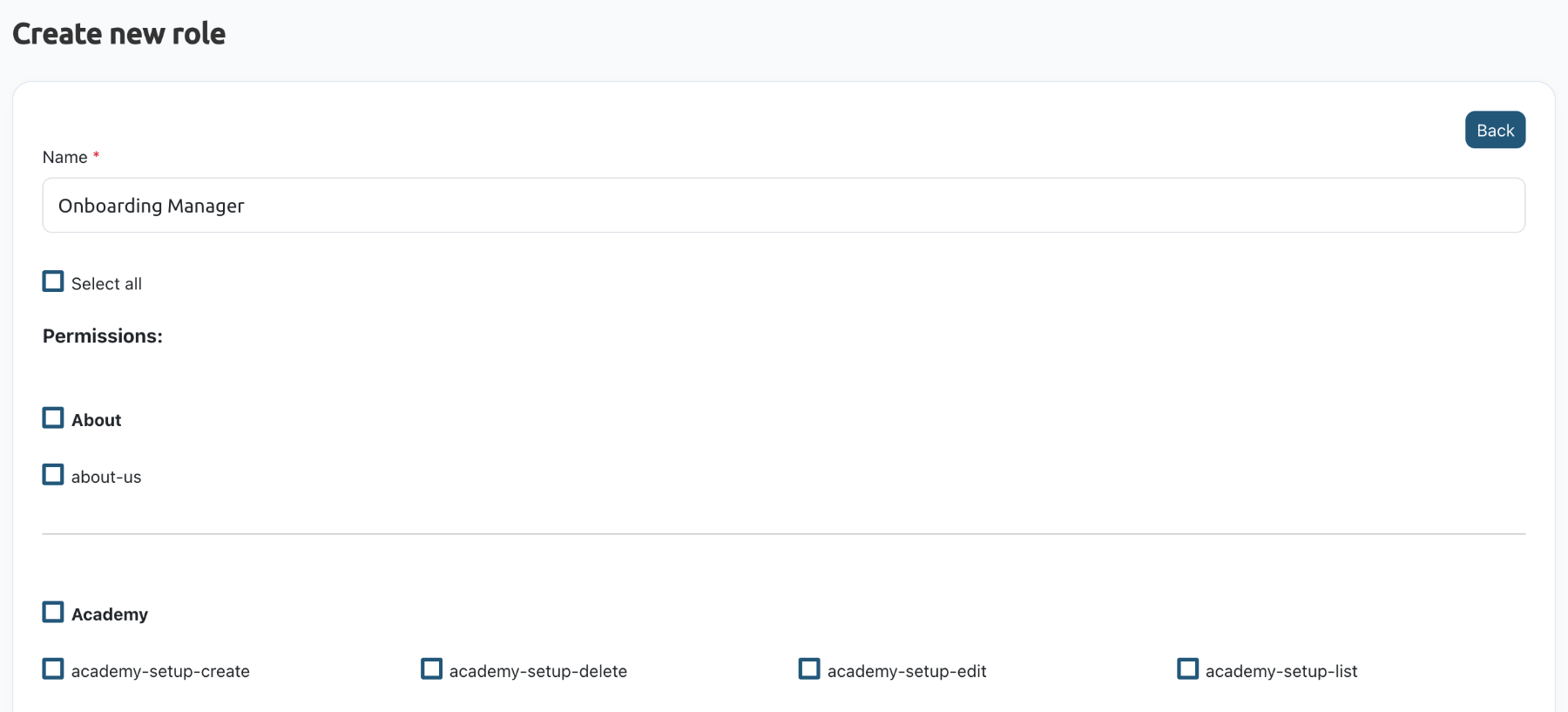This screenshot has width=1568, height=712.
Task: Focus the Name input field
Action: click(783, 206)
